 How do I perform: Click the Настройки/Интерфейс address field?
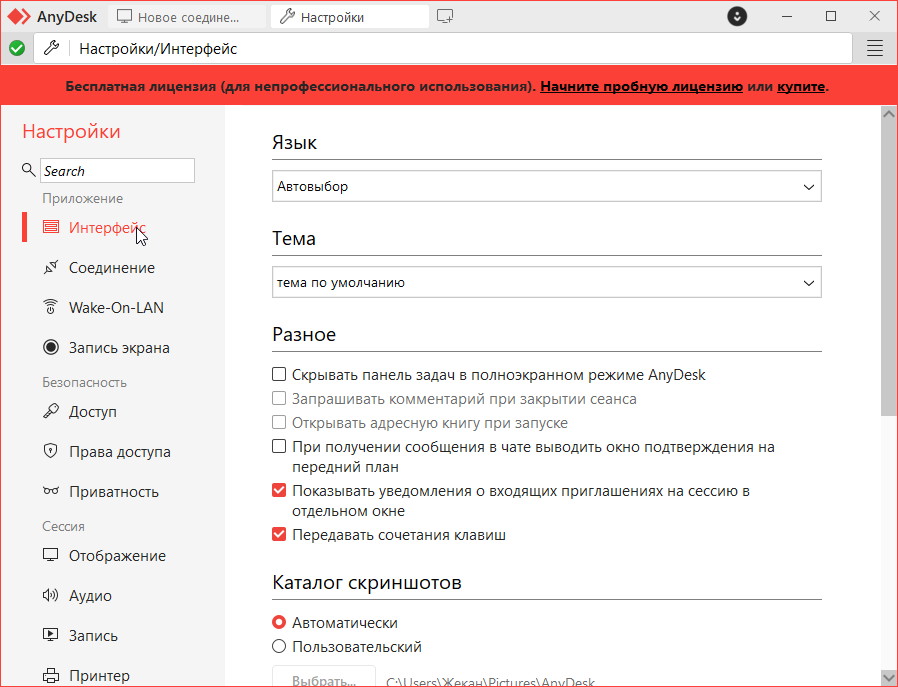click(443, 49)
